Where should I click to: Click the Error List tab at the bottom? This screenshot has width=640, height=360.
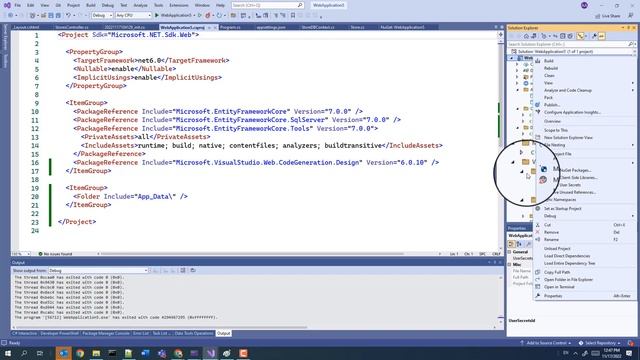(141, 333)
